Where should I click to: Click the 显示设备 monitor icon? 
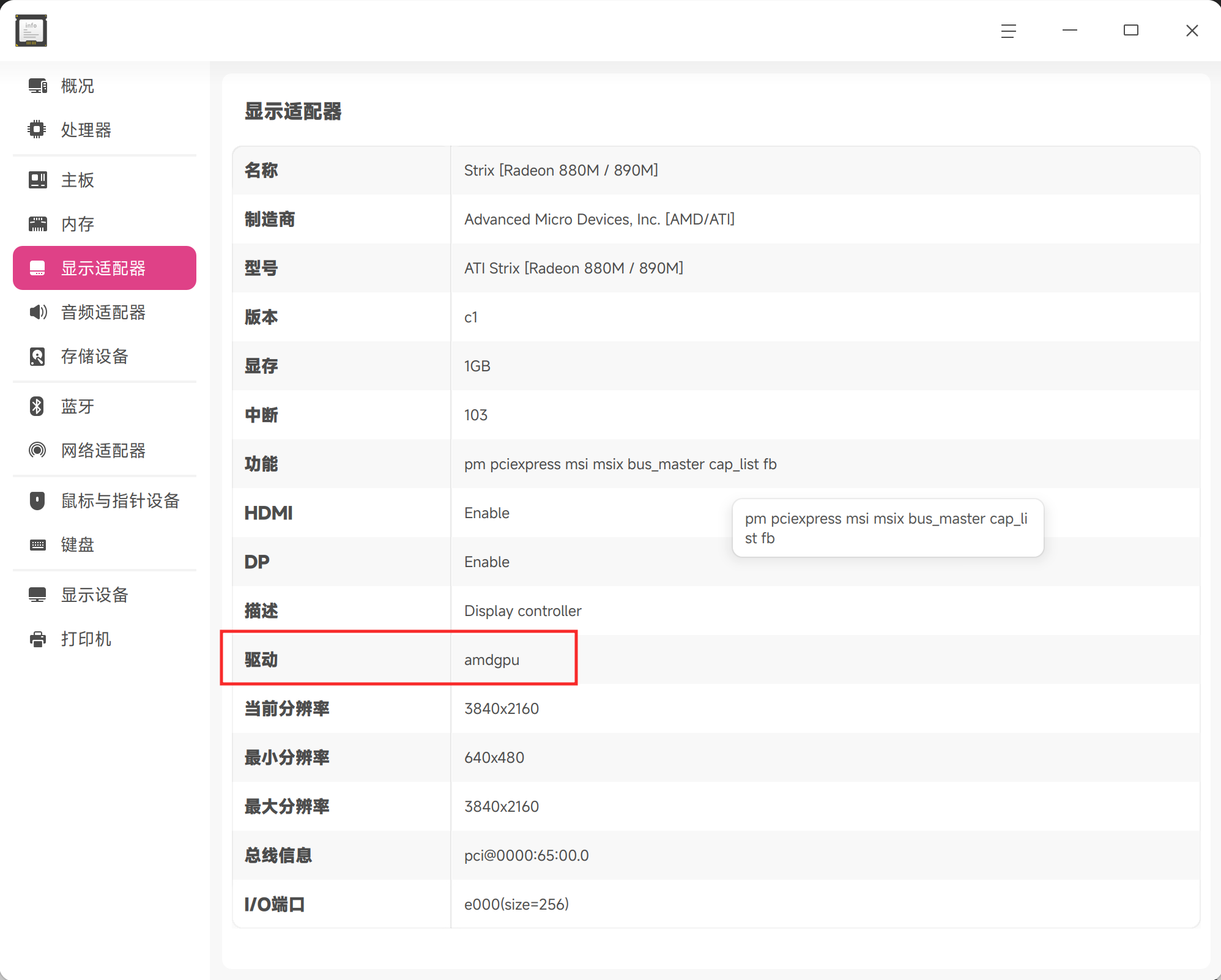[37, 595]
